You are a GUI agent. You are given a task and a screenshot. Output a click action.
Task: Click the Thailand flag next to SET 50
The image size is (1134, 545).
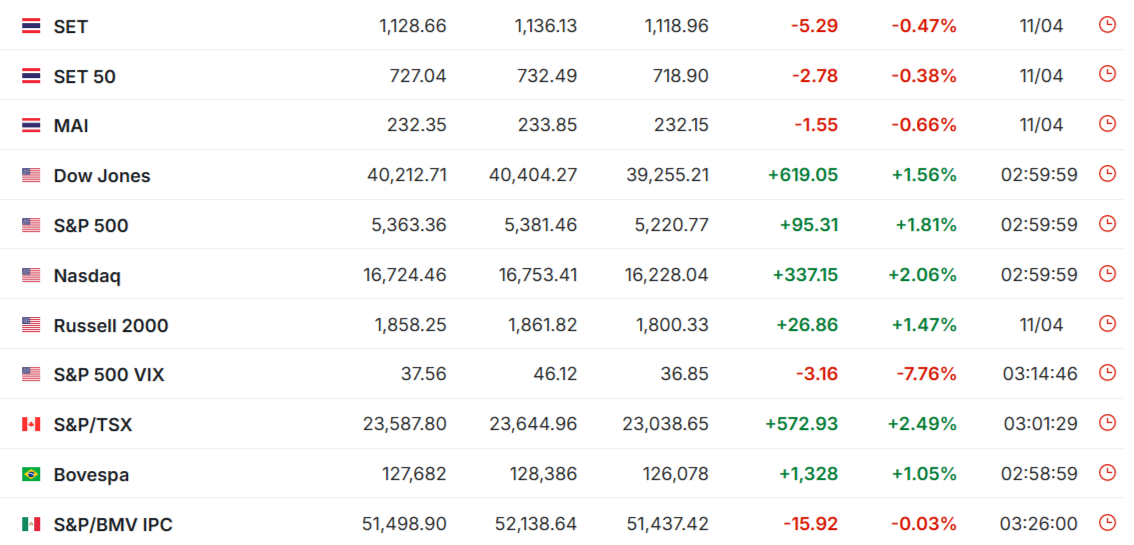(x=30, y=76)
